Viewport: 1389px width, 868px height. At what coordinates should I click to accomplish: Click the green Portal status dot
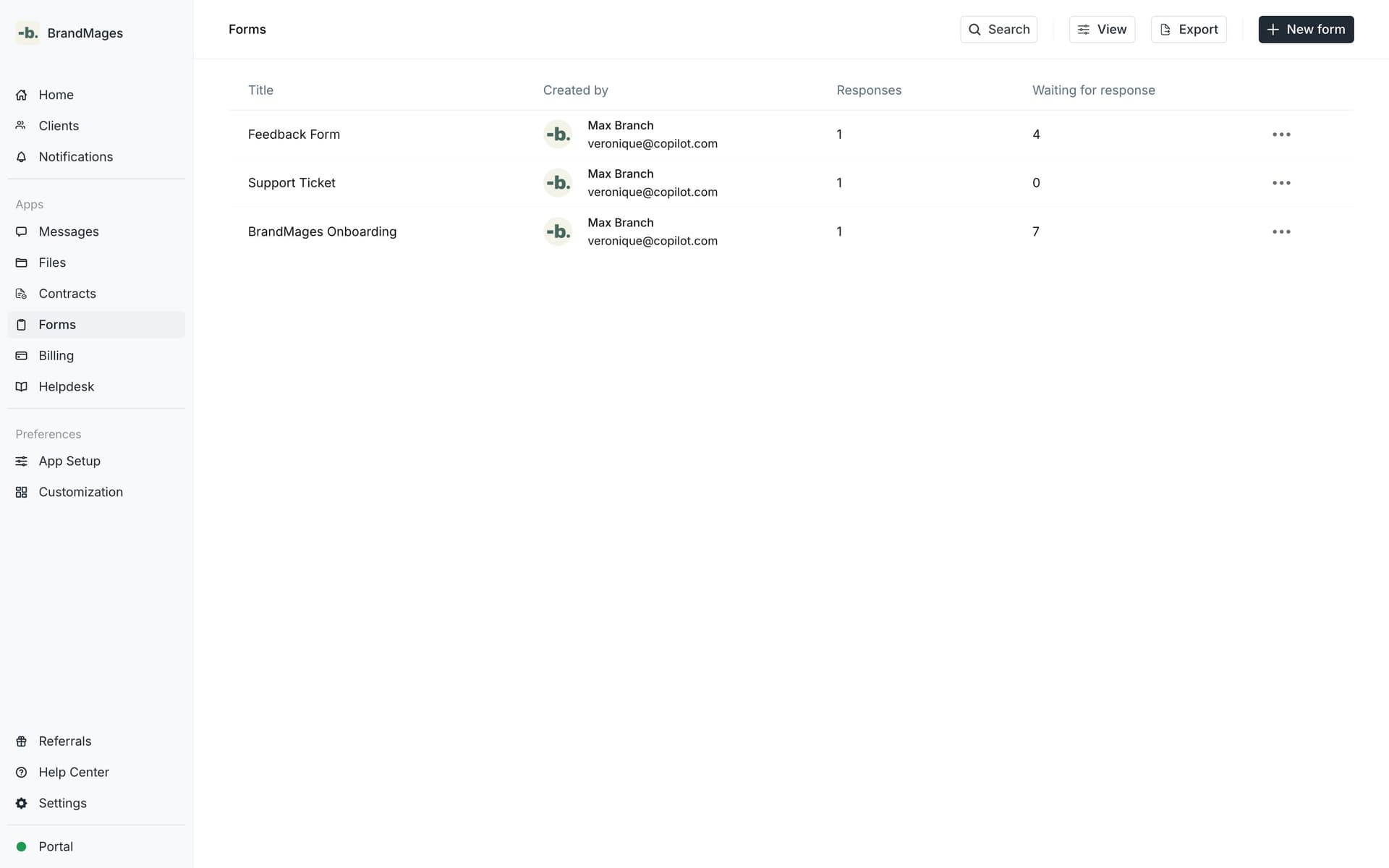[x=22, y=847]
